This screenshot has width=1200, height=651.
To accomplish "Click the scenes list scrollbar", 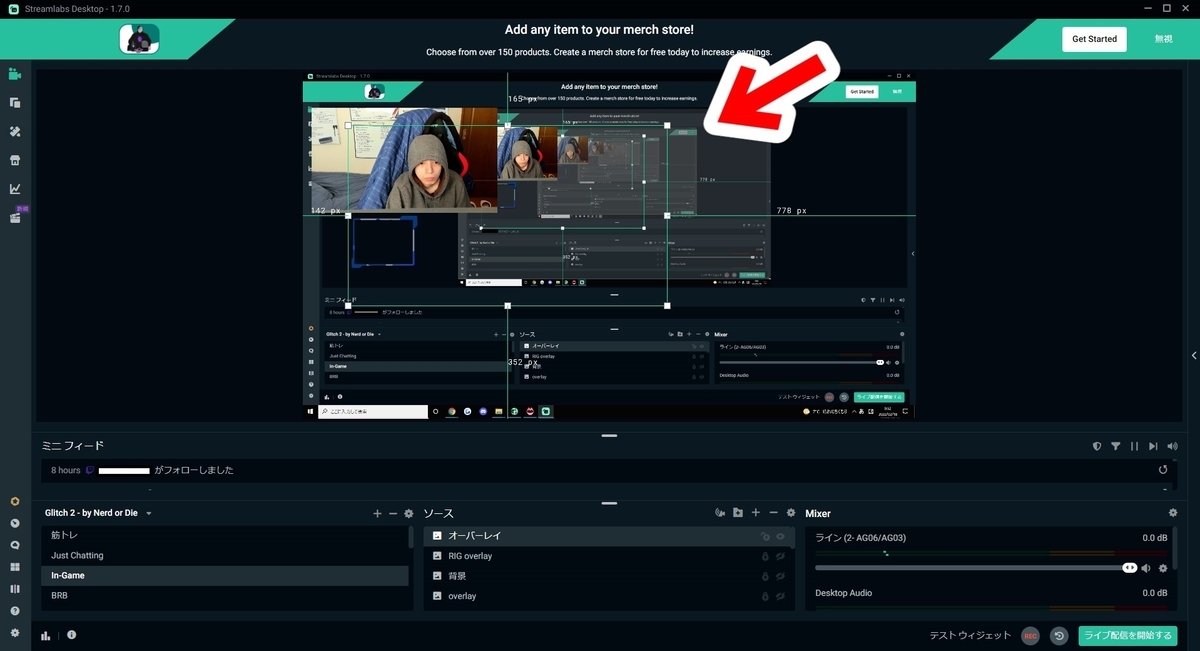I will click(411, 537).
